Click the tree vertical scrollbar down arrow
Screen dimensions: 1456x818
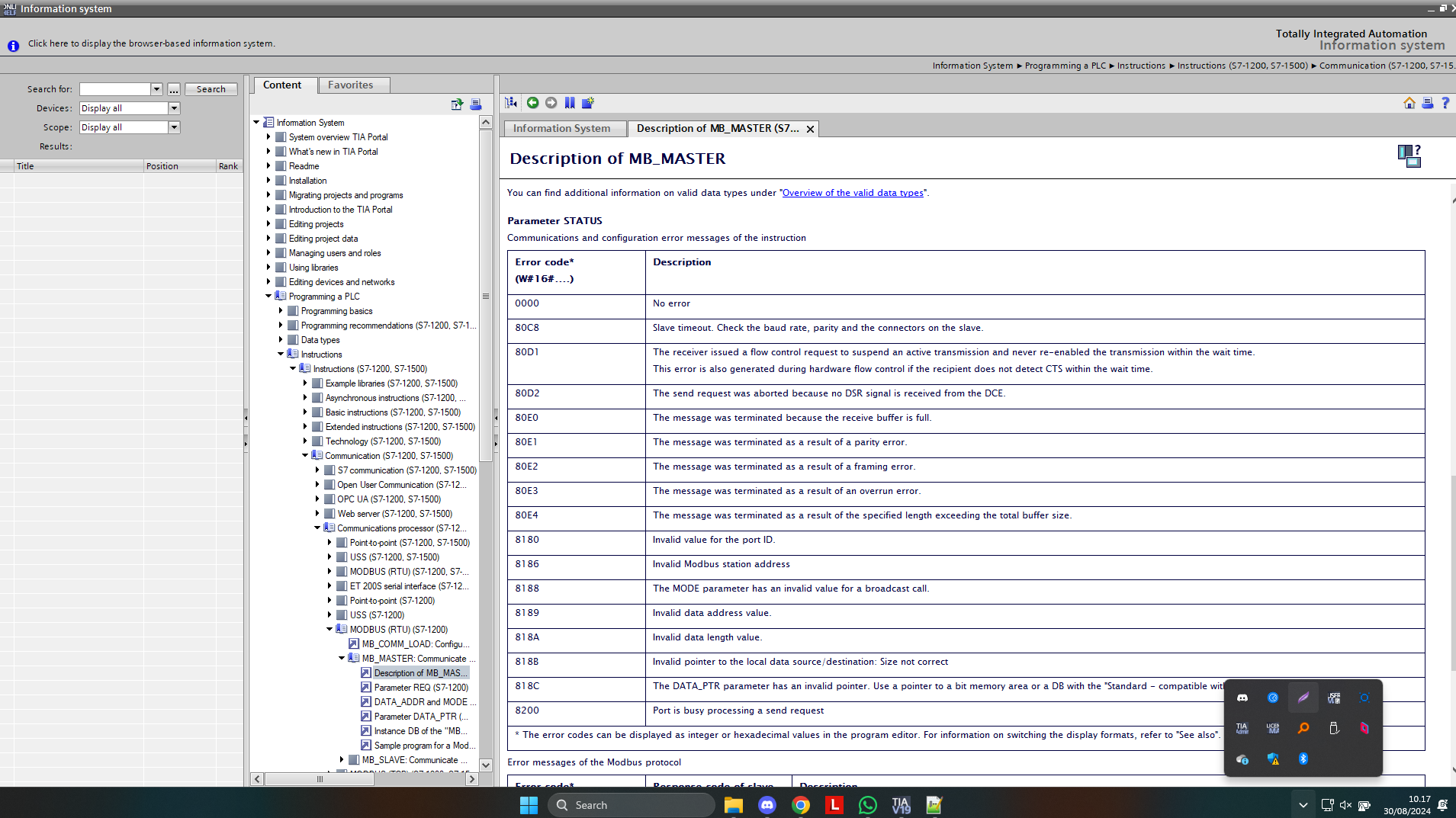coord(485,765)
